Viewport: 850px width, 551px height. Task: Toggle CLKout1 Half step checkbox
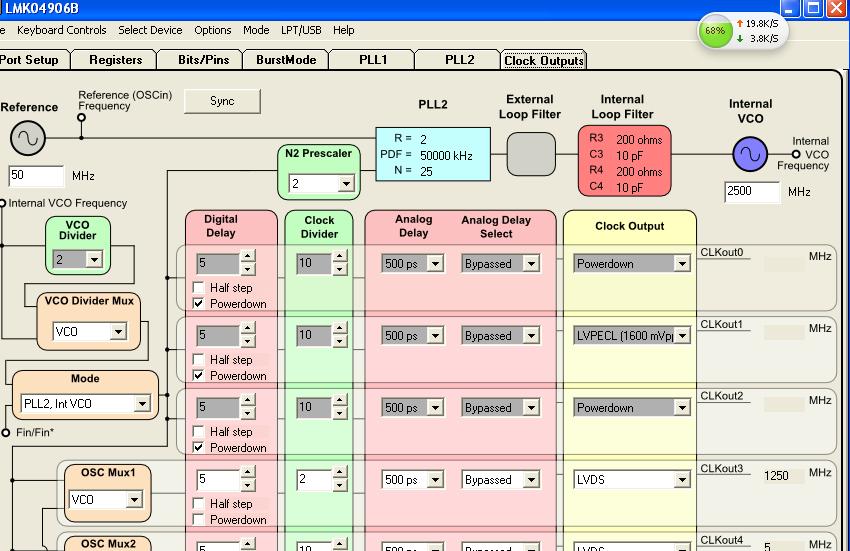198,360
